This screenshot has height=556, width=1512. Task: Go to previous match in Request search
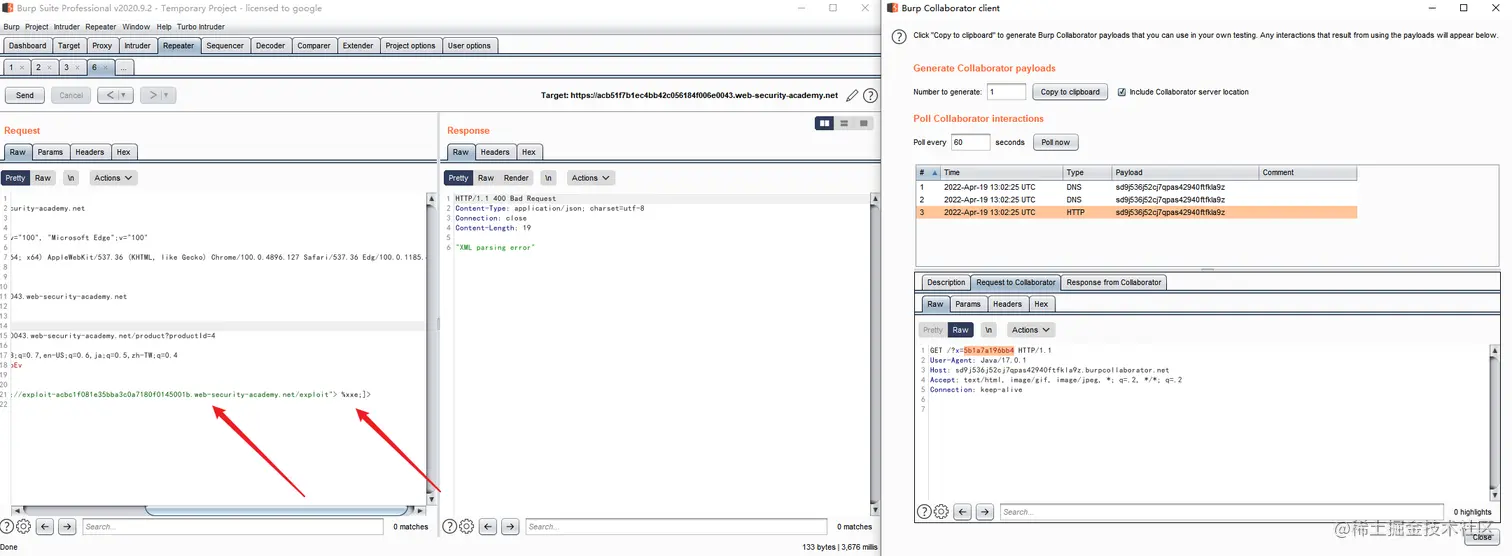click(x=46, y=527)
